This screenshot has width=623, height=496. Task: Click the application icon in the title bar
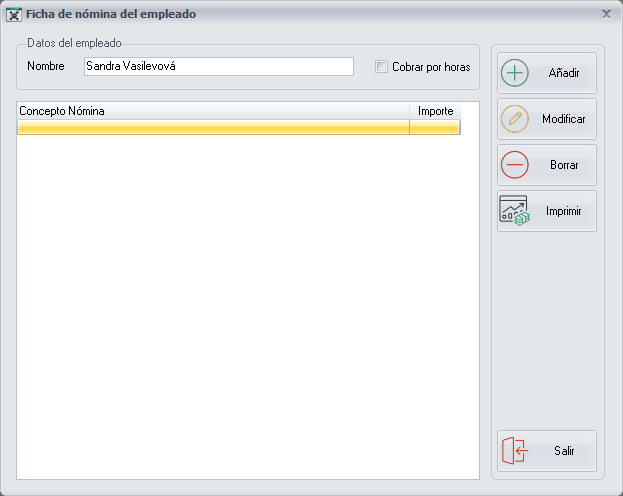pyautogui.click(x=15, y=15)
